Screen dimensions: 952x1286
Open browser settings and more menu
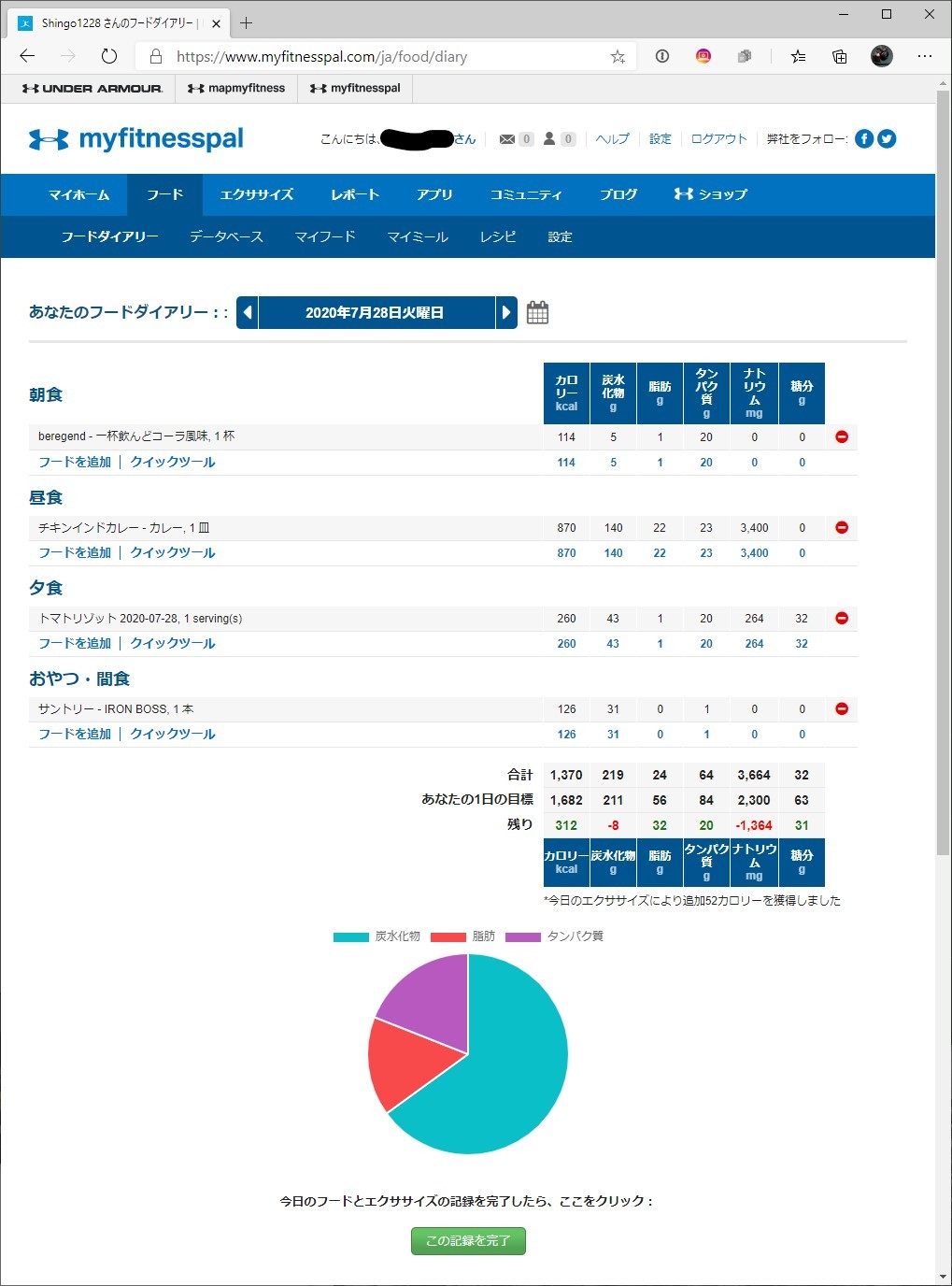[x=925, y=56]
